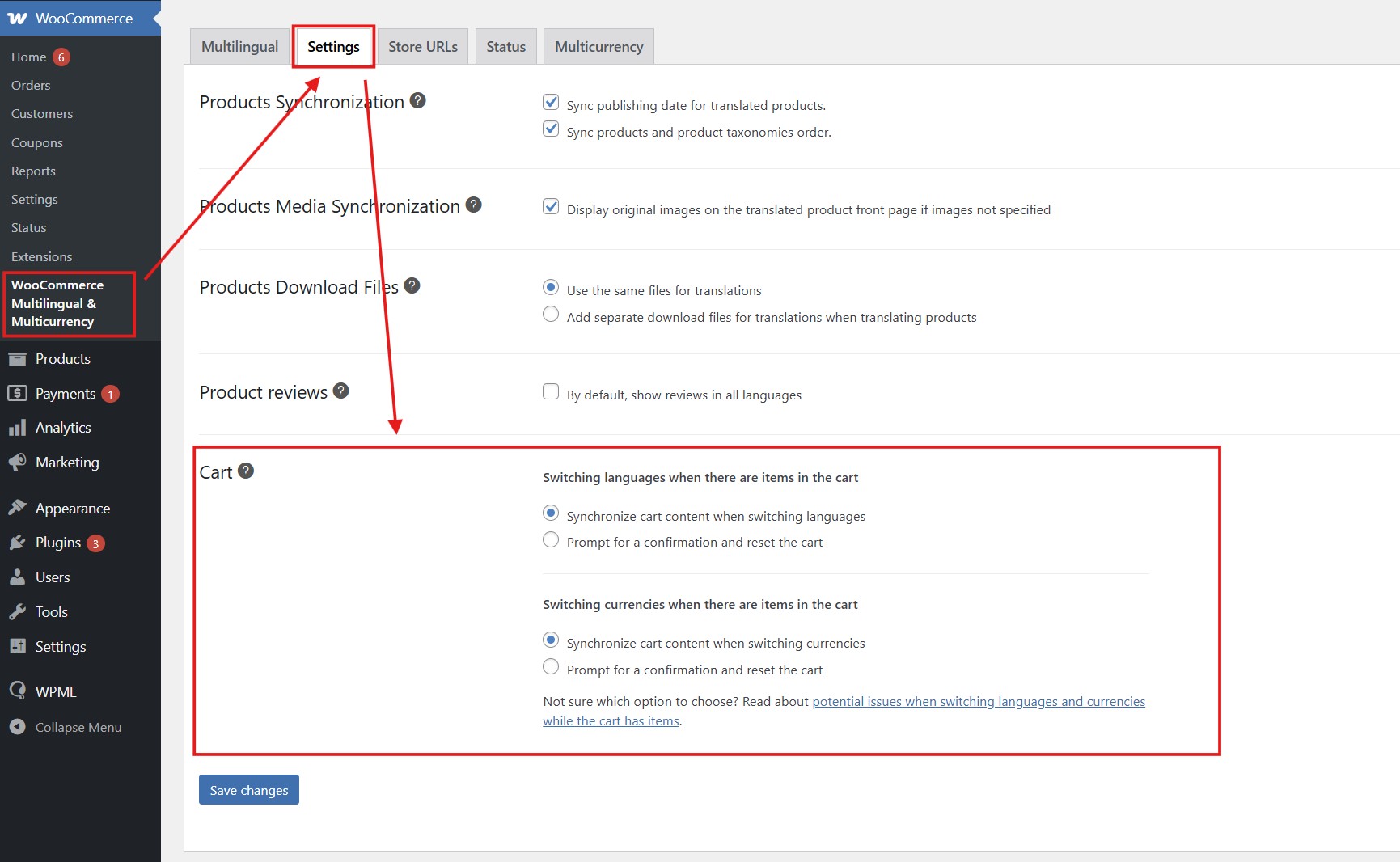
Task: Switch to the Store URLs tab
Action: 423,47
